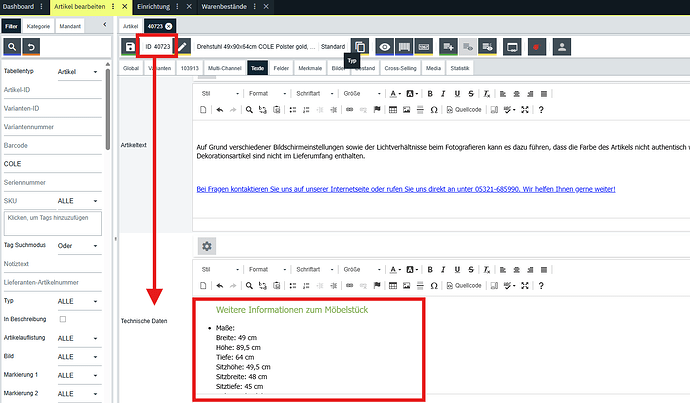690x403 pixels.
Task: Click the pencil edit icon next to the ID
Action: pyautogui.click(x=182, y=47)
